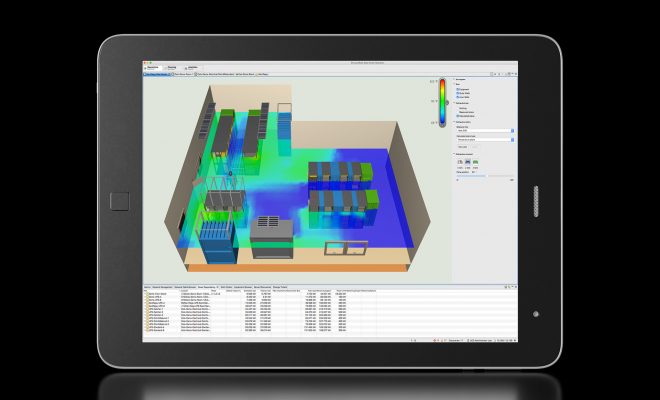Toggle the second checkbox under the Show section
Image resolution: width=660 pixels, height=400 pixels.
pyautogui.click(x=457, y=92)
